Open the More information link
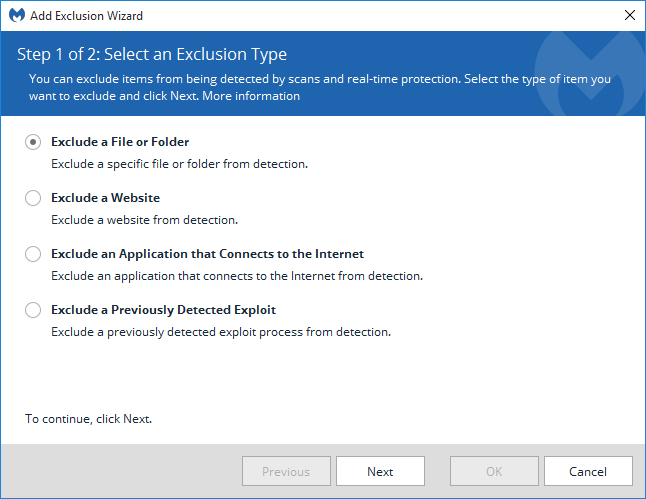The height and width of the screenshot is (499, 646). (251, 96)
